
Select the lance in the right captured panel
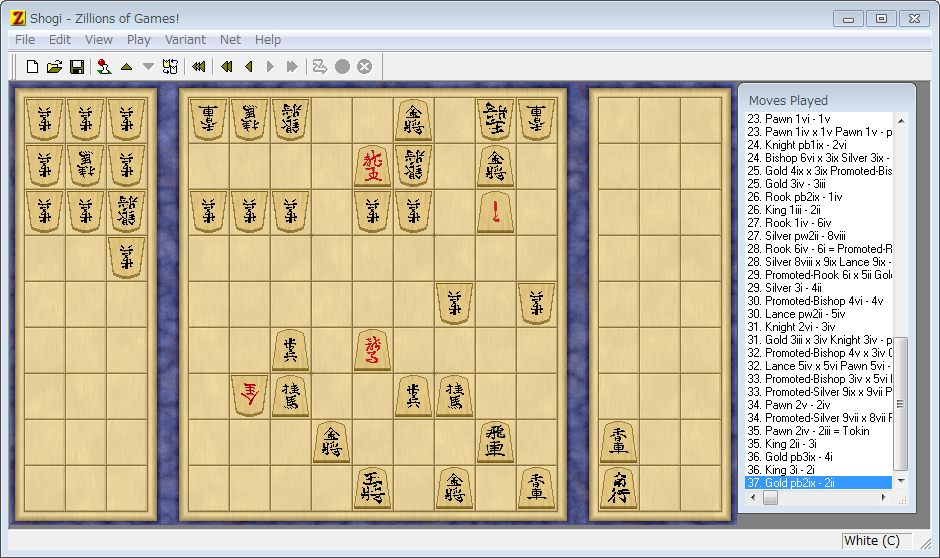pyautogui.click(x=619, y=442)
